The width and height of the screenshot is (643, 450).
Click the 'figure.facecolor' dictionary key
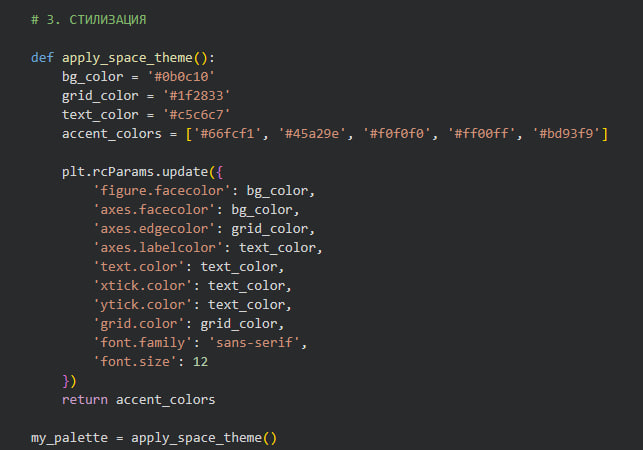(x=159, y=190)
